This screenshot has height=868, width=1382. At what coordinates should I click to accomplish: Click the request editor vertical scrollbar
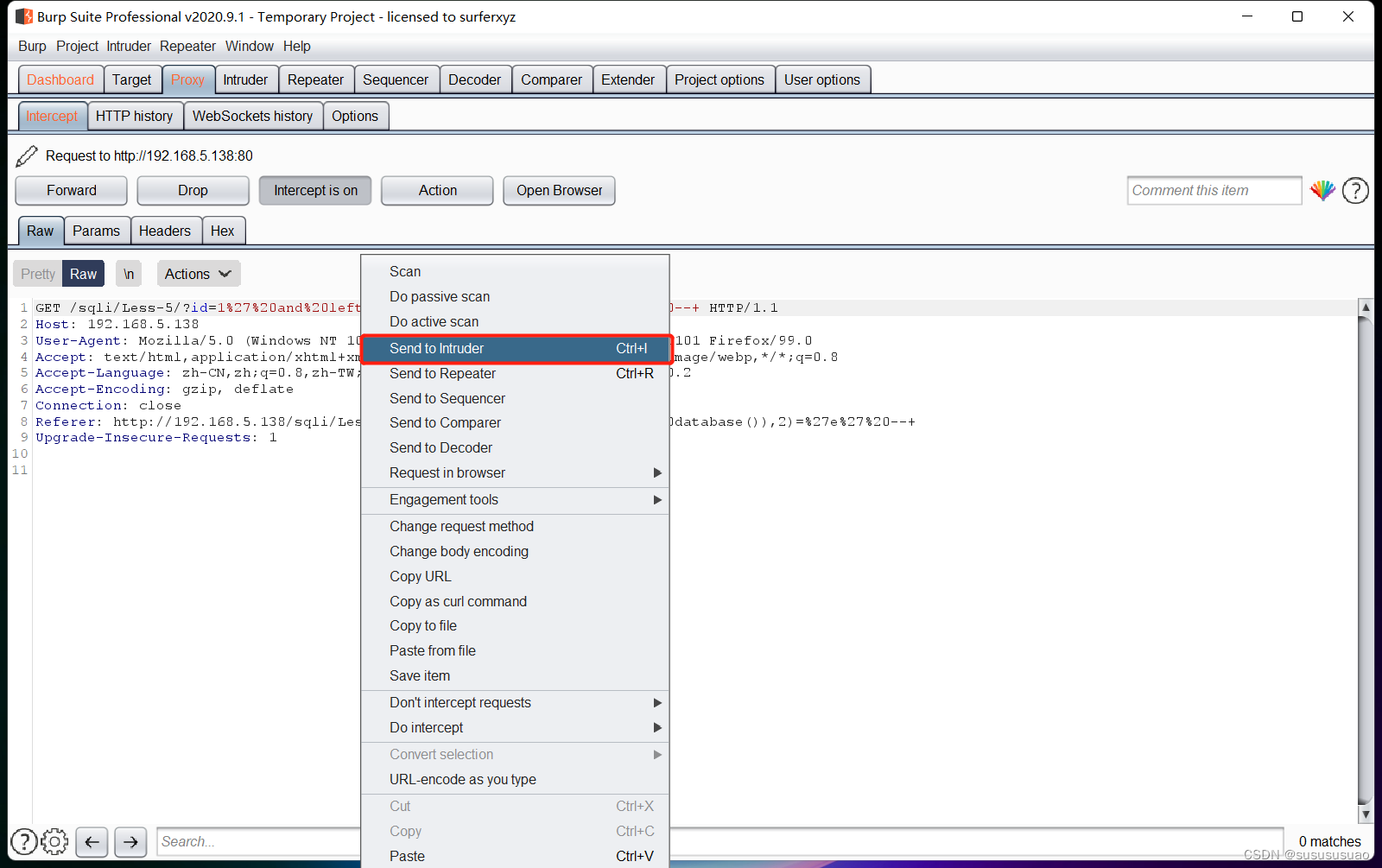[x=1366, y=561]
